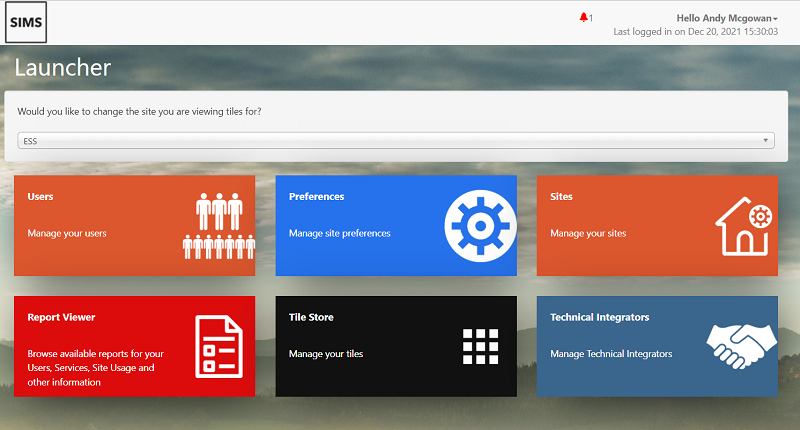Open the Technical Integrators tile title
The height and width of the screenshot is (430, 800).
pos(599,317)
